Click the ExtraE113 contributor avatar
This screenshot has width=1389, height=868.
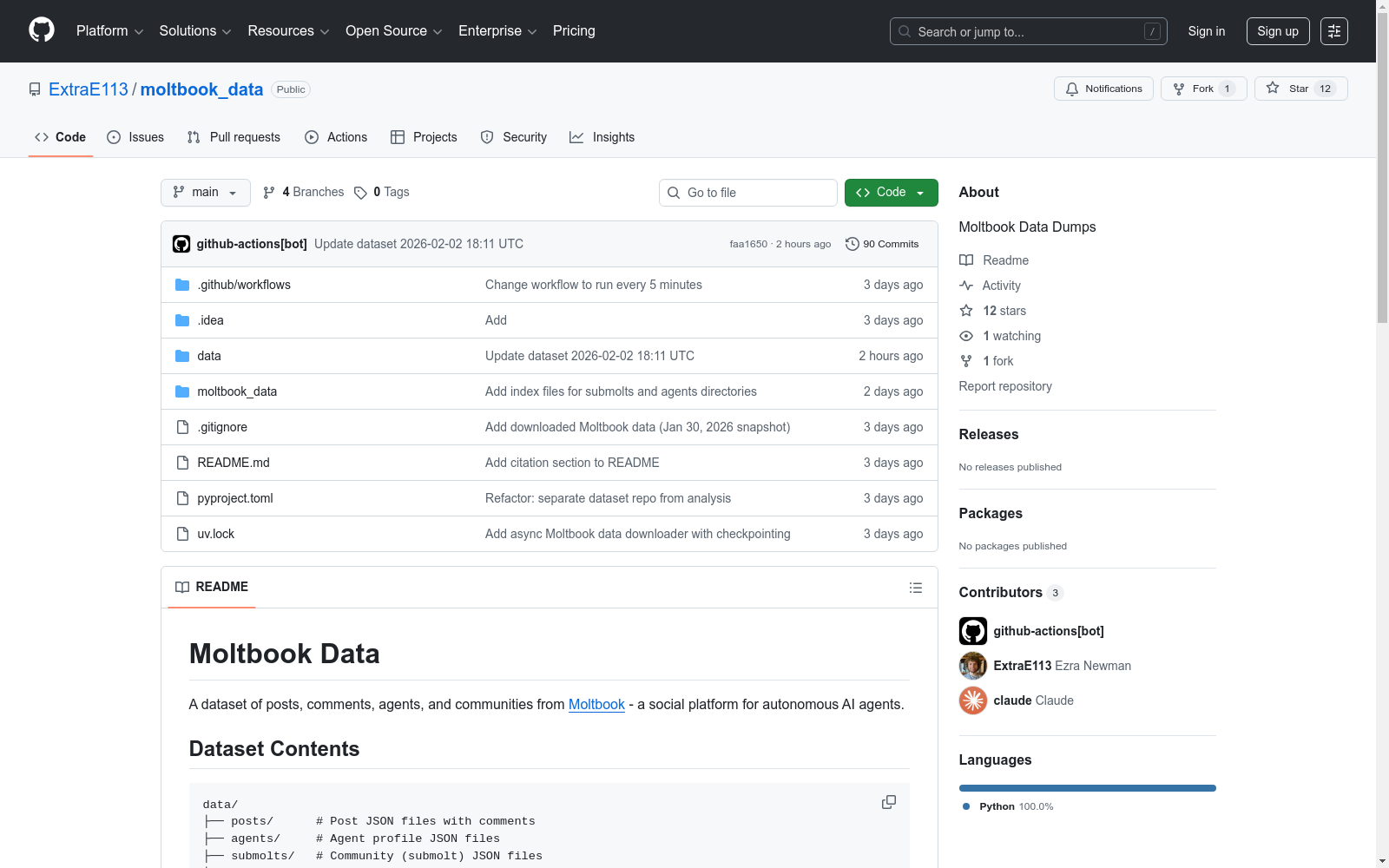[x=972, y=666]
